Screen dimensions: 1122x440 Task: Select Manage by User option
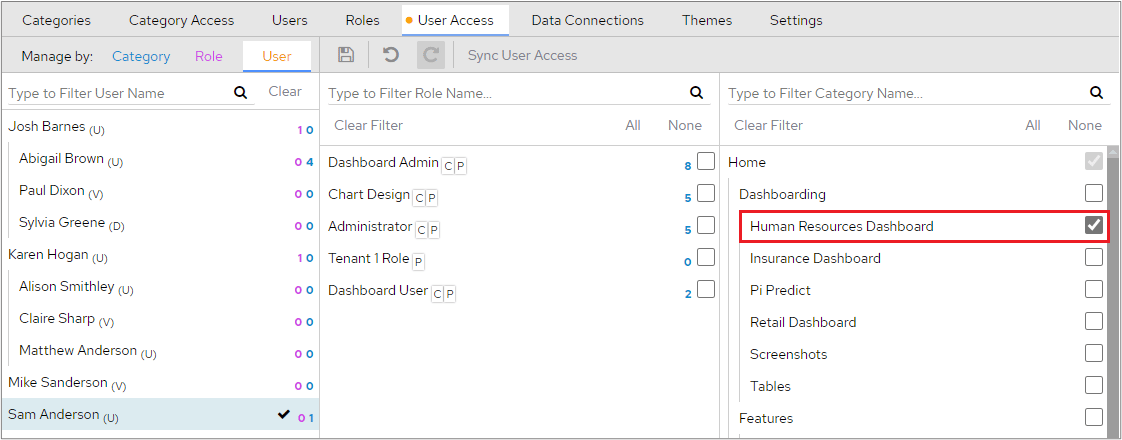277,56
